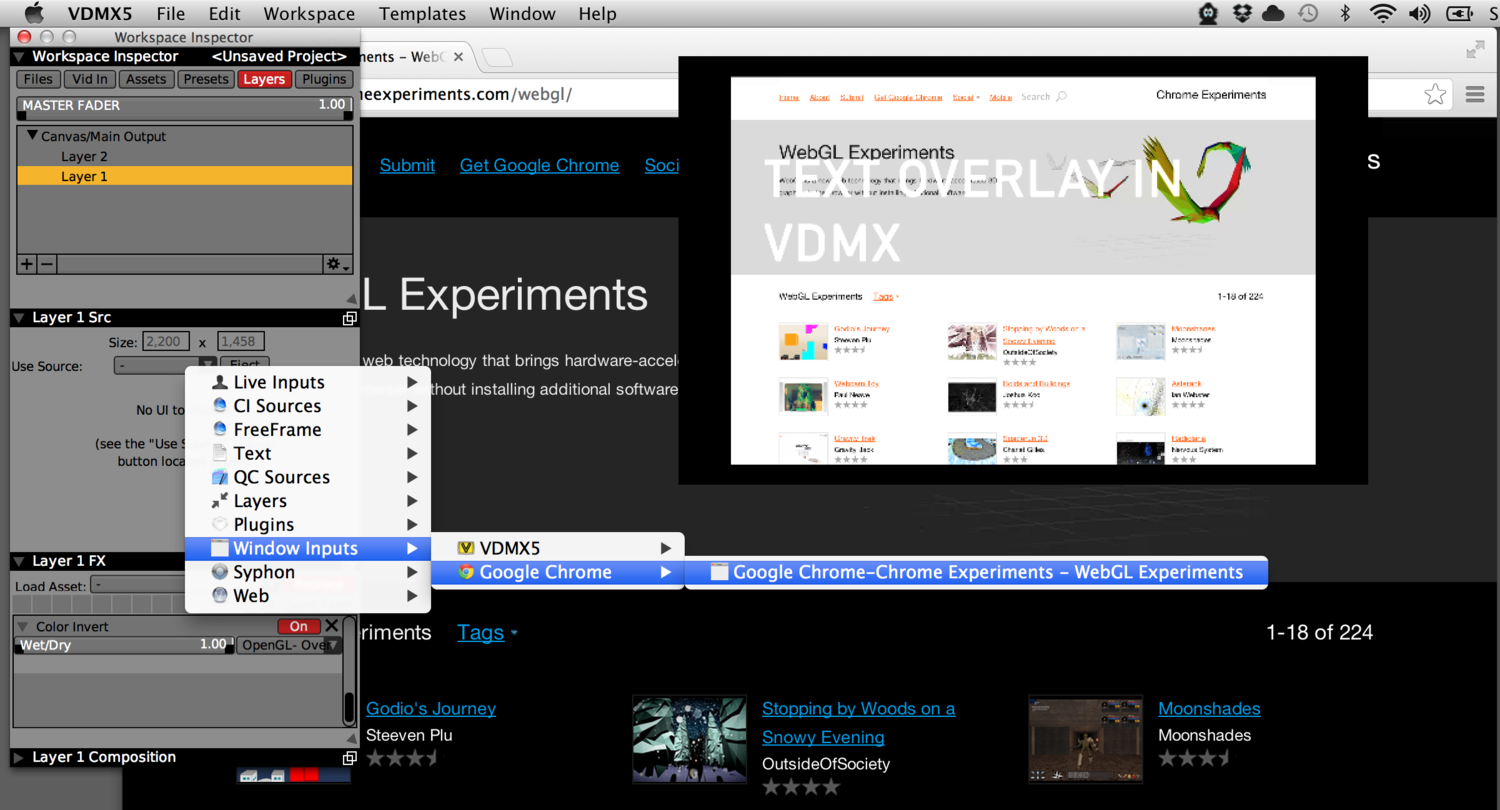Remove layer with the minus button

point(46,264)
